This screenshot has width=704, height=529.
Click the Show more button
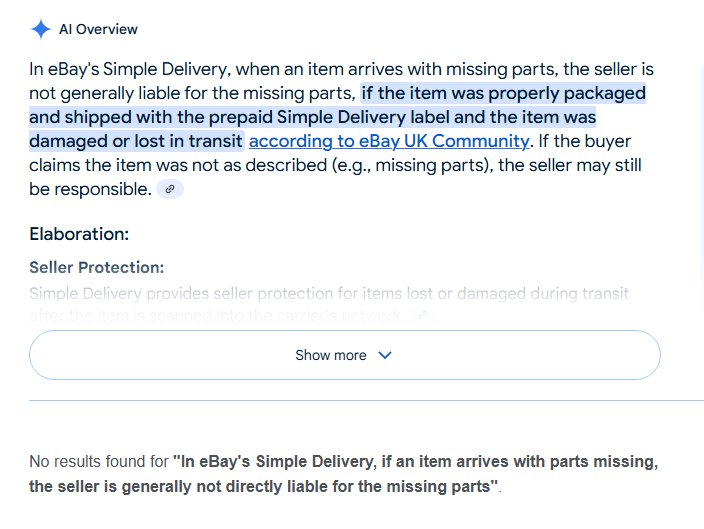tap(344, 355)
